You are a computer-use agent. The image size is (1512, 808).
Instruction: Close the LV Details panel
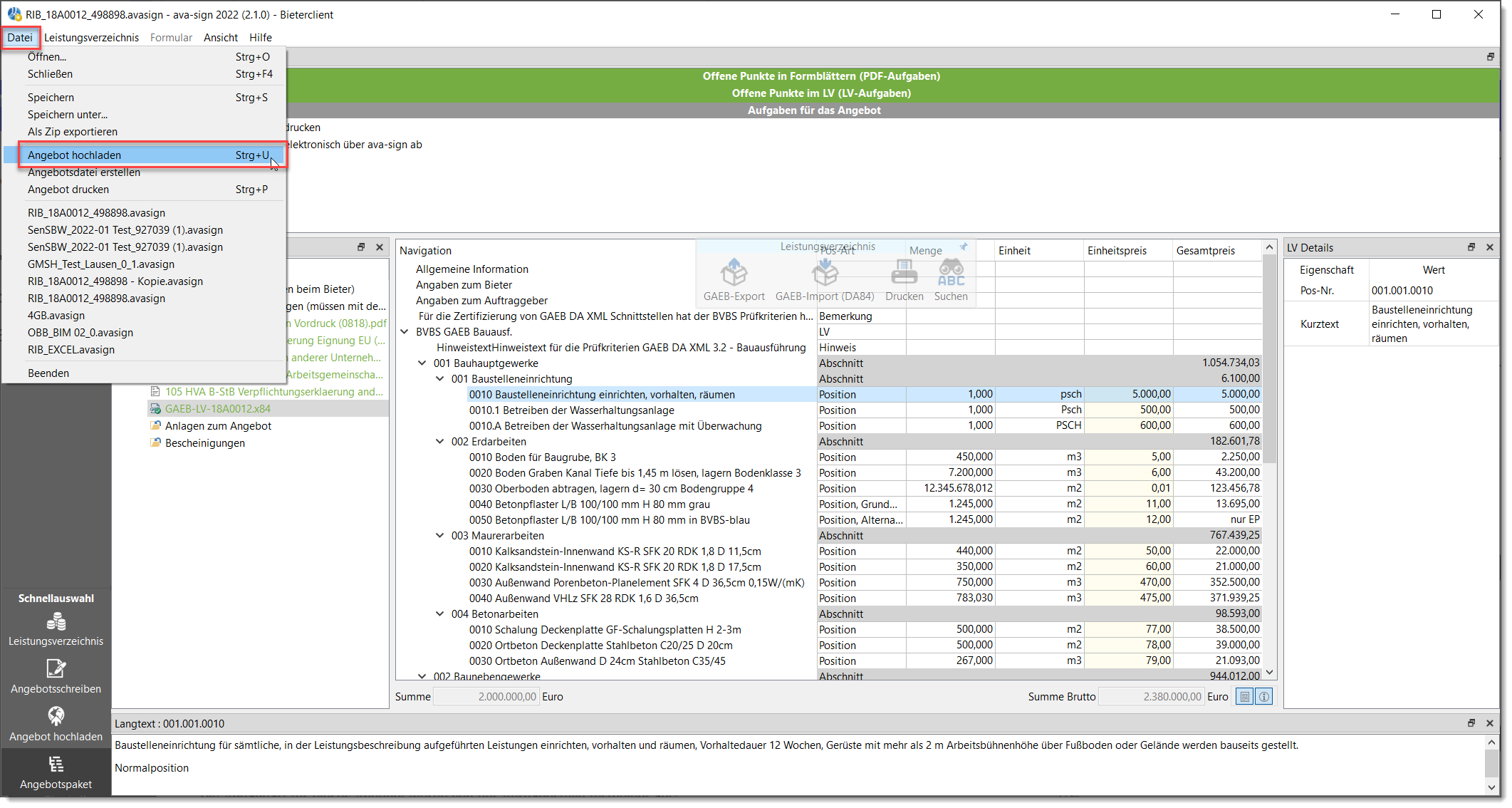[x=1490, y=247]
